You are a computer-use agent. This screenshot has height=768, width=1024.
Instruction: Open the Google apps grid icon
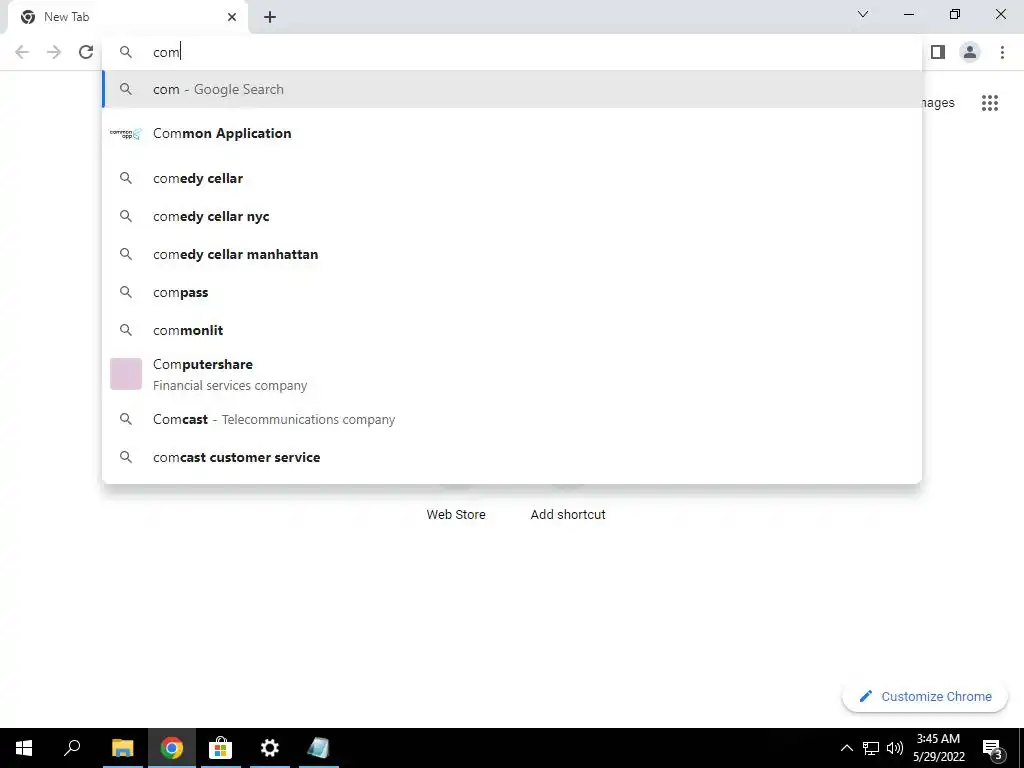[989, 103]
